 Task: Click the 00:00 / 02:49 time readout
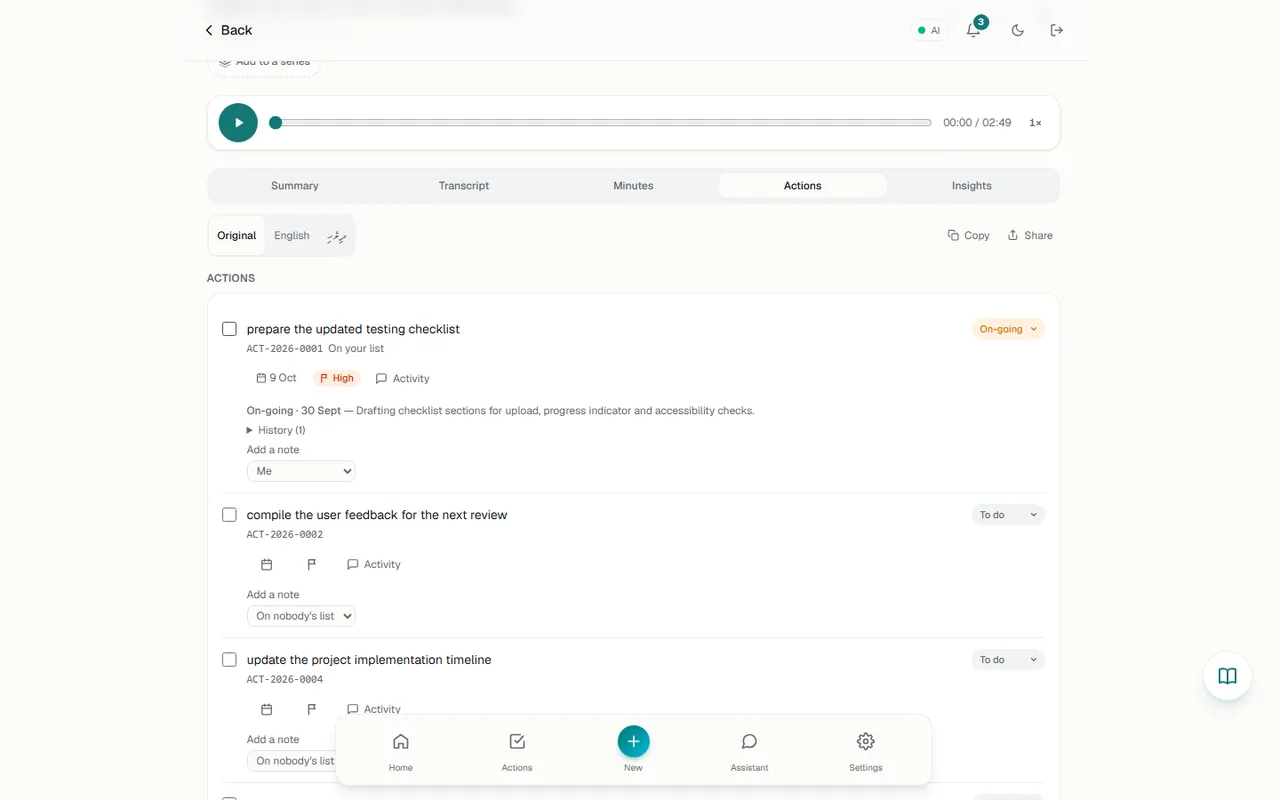point(977,123)
